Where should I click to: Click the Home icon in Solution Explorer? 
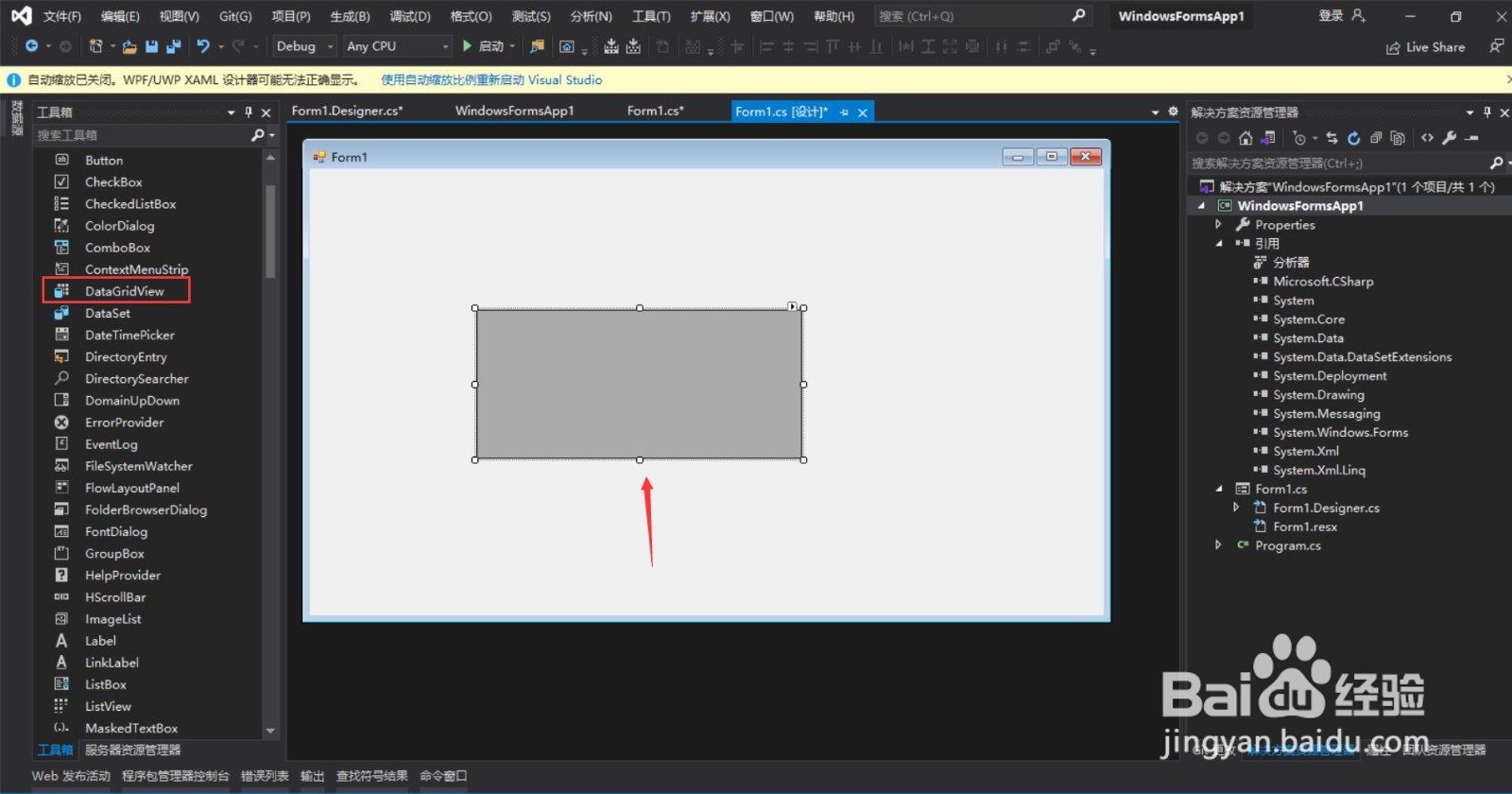coord(1246,138)
